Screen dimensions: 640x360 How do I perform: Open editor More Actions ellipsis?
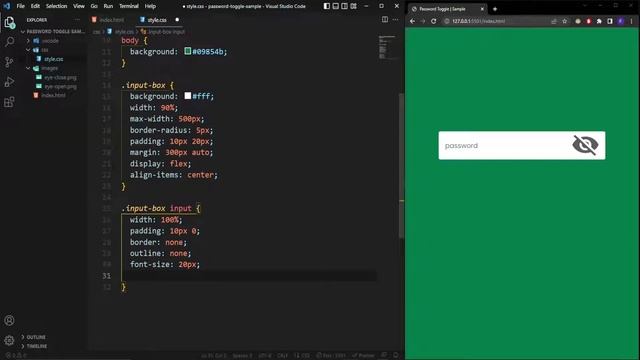coord(396,19)
